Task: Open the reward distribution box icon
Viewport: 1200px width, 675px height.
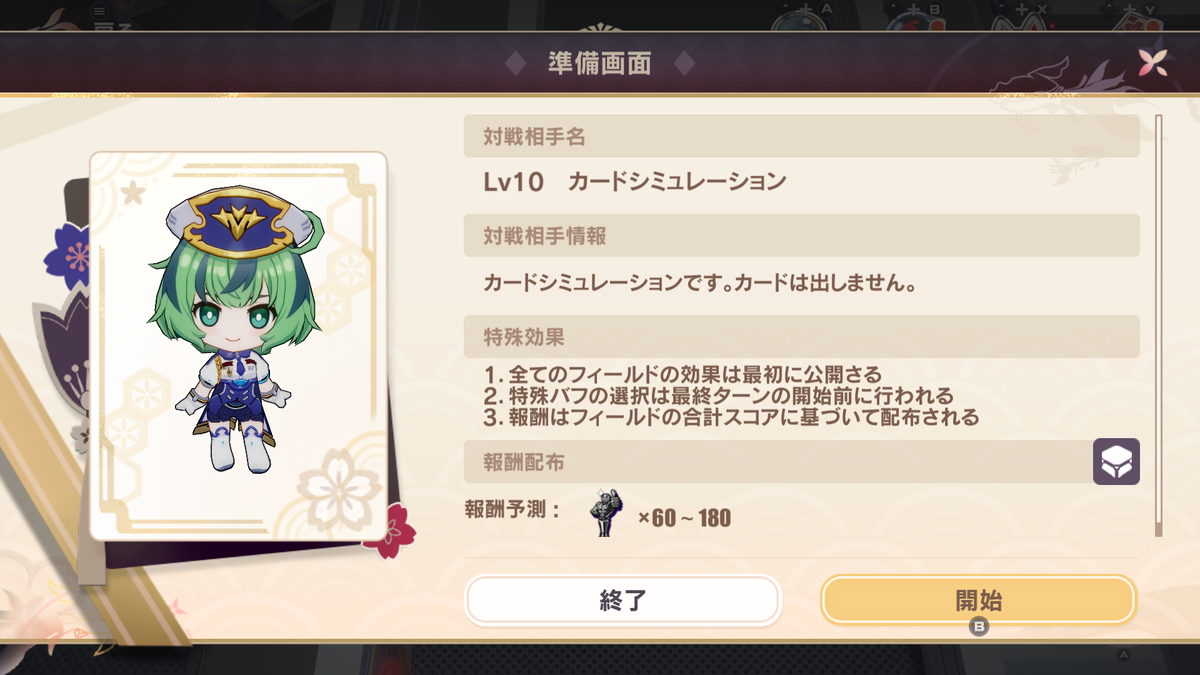Action: click(x=1116, y=462)
